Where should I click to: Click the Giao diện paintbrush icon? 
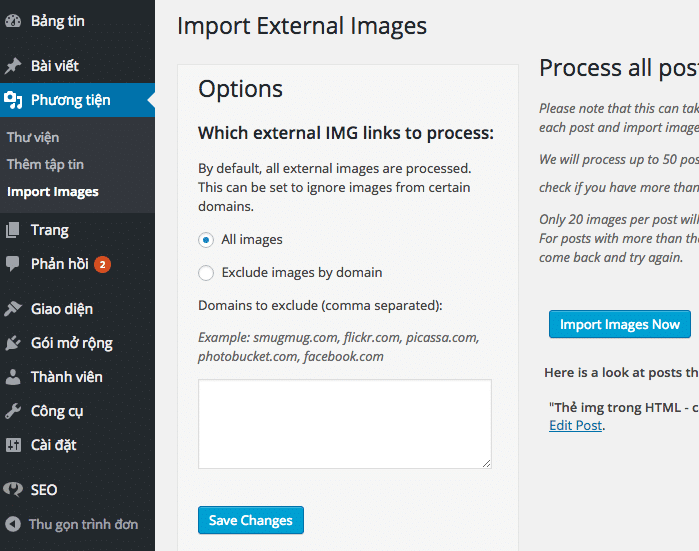click(13, 309)
